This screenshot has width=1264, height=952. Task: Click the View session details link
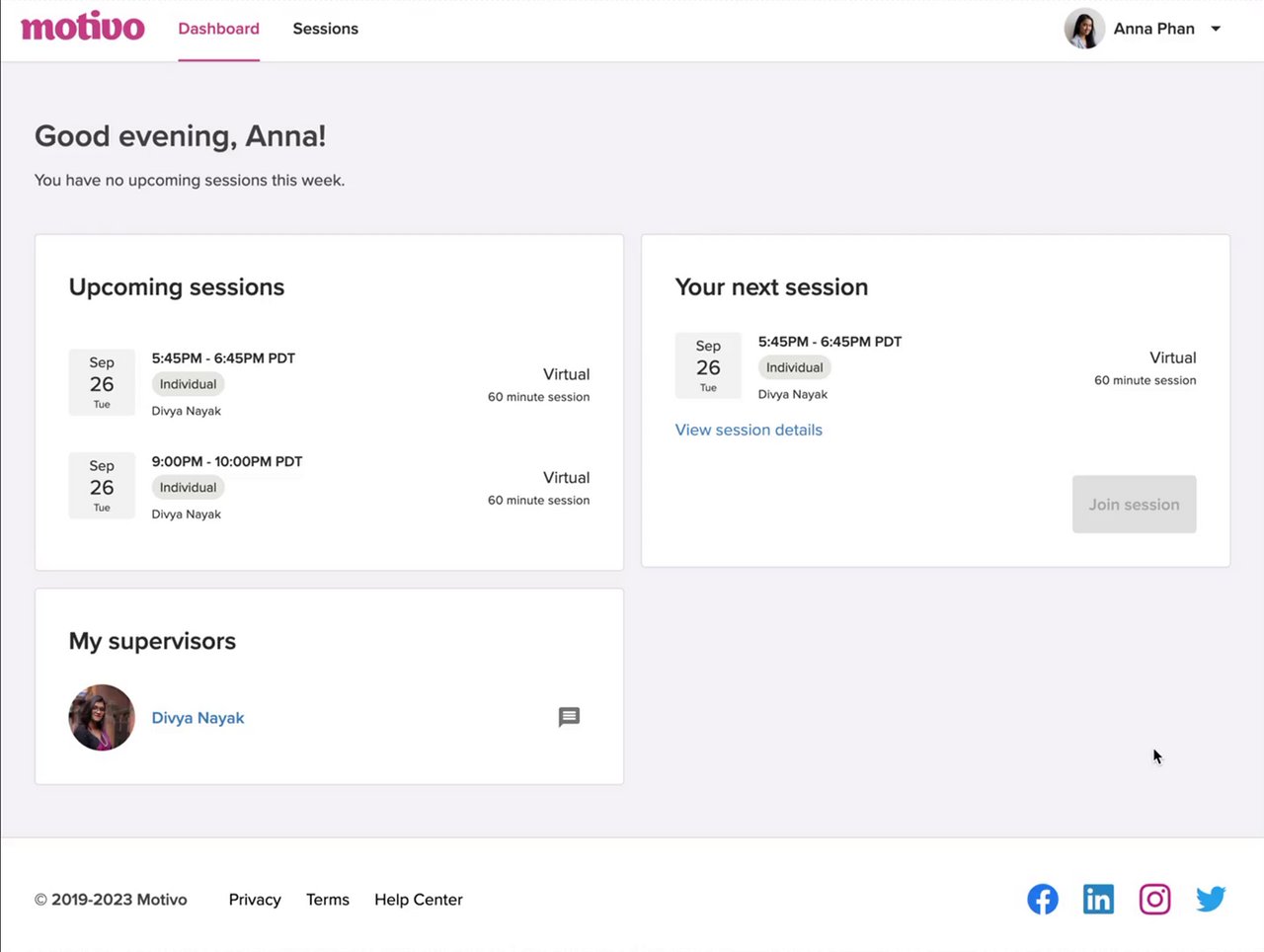click(x=749, y=430)
